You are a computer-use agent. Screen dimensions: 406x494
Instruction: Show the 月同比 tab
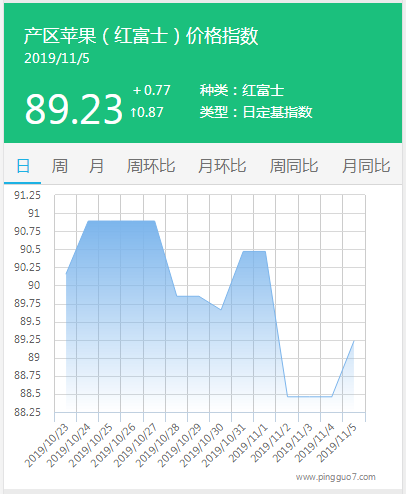[366, 166]
